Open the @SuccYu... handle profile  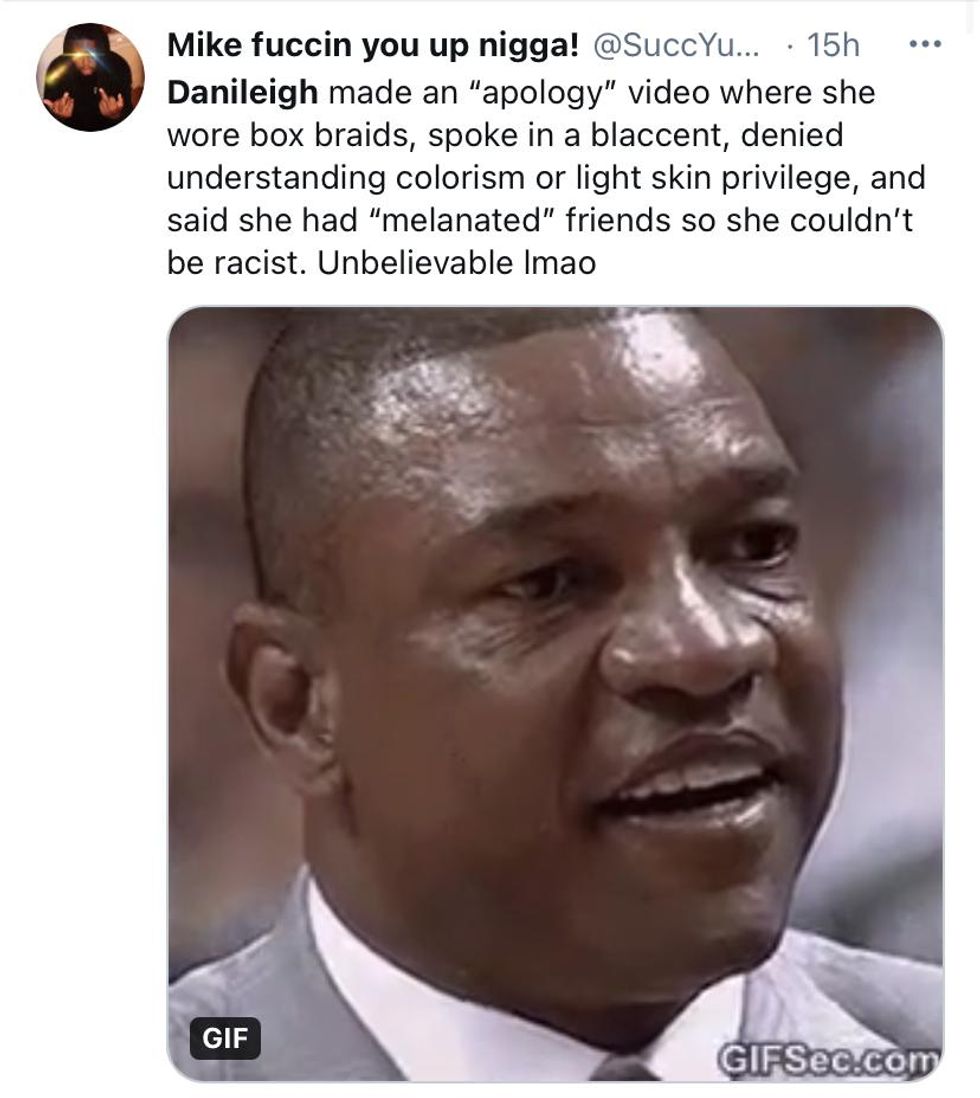coord(676,46)
